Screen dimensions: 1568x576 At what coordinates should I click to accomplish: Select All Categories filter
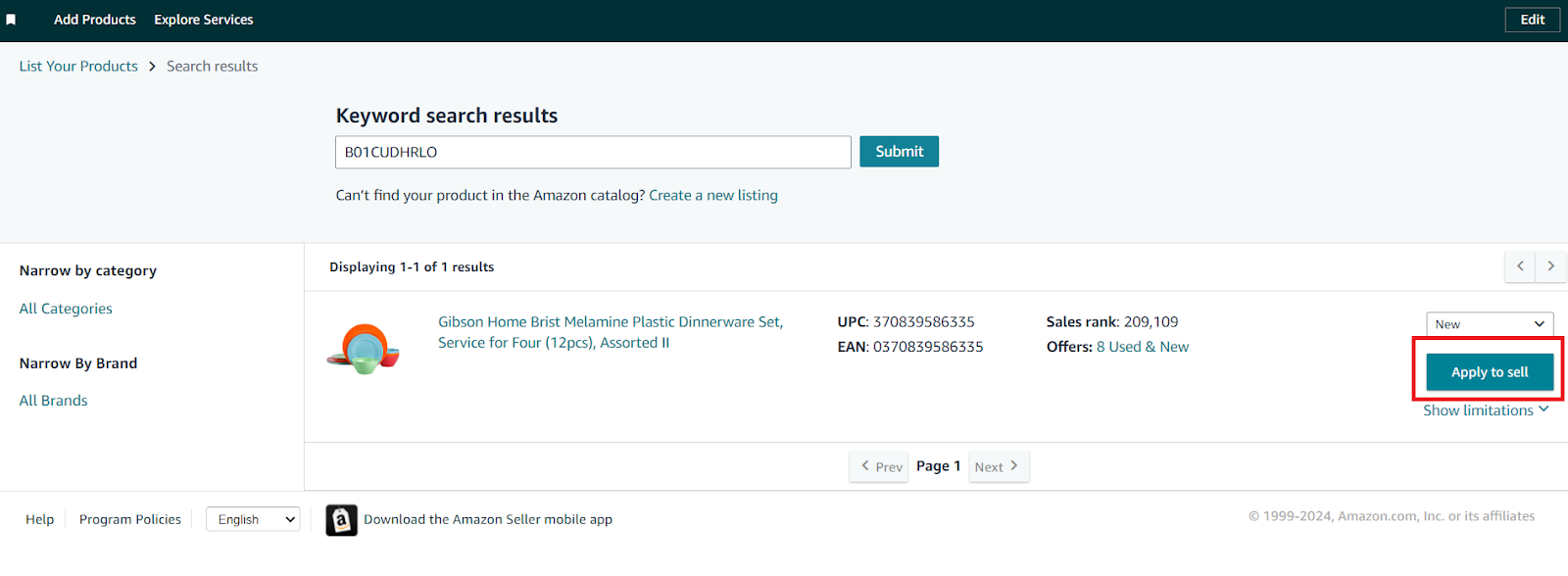point(66,309)
